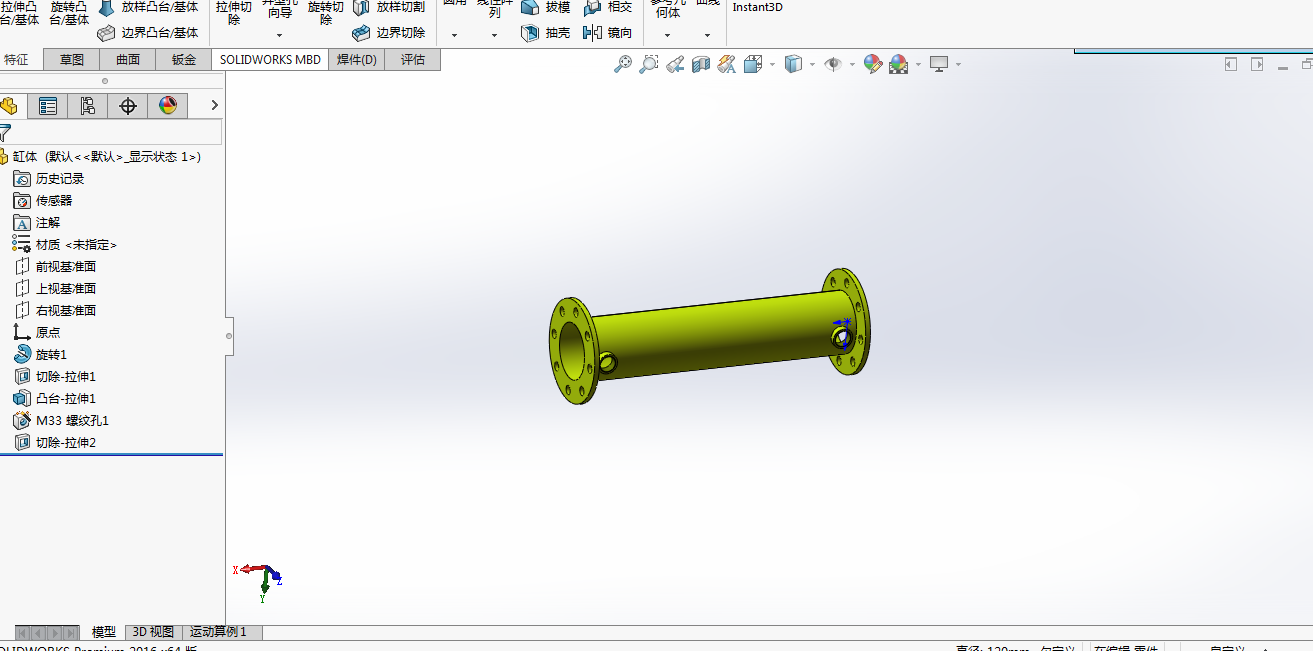Click the Draft 拔模 button
1313x651 pixels.
tap(546, 7)
